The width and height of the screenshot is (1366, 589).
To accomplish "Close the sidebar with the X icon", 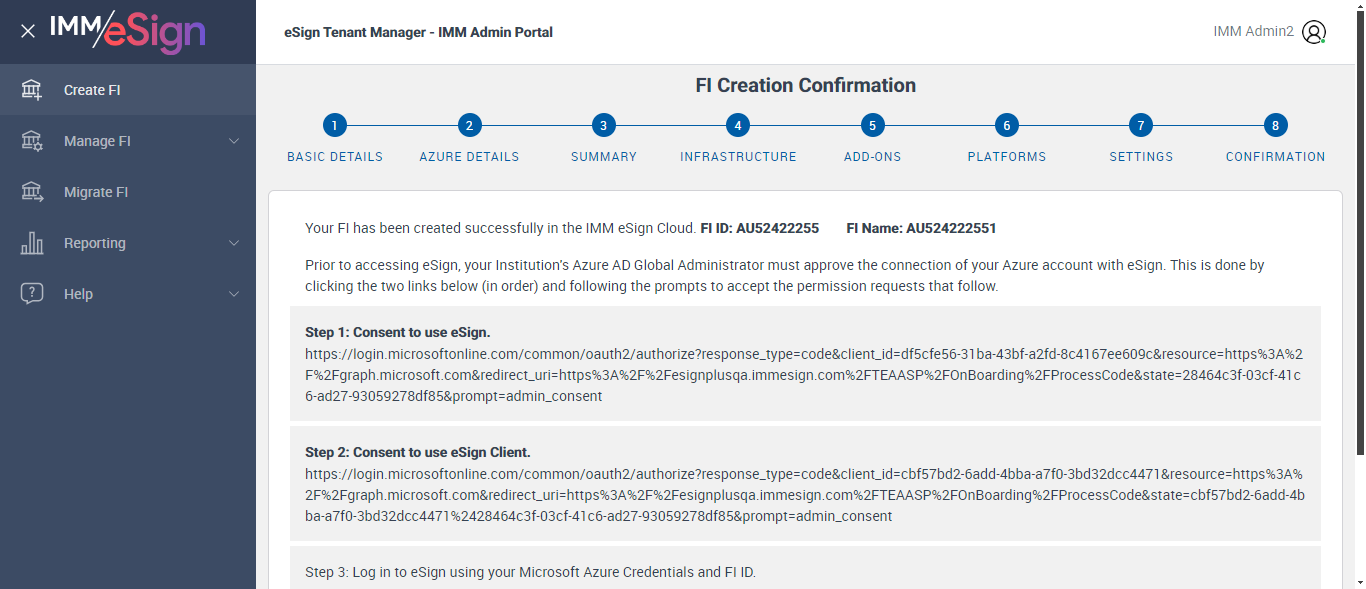I will click(x=28, y=31).
